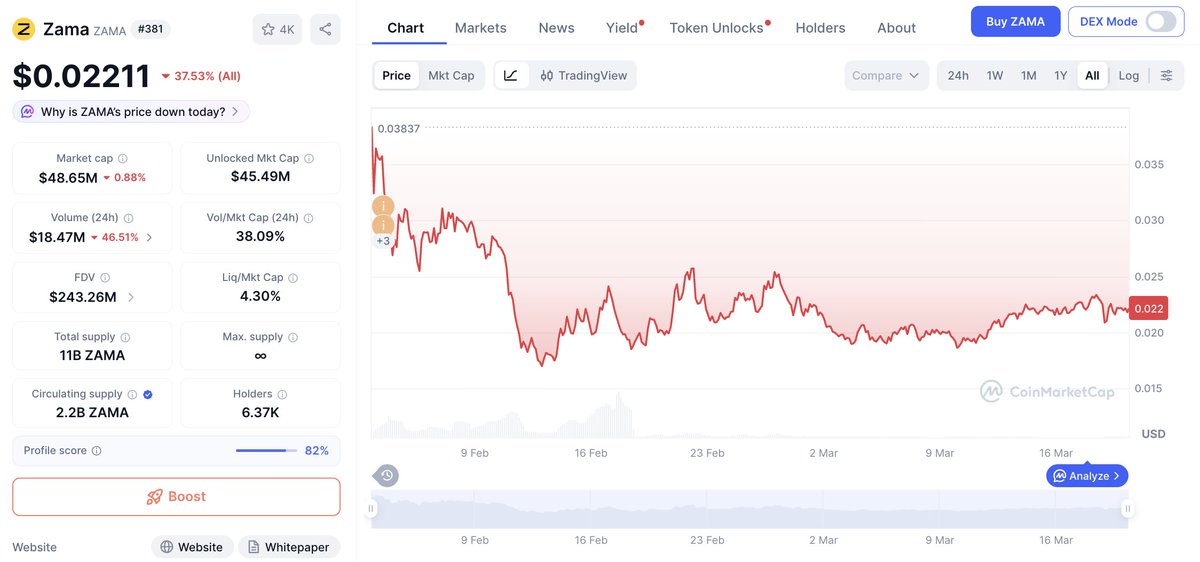Toggle DEX Mode switch

pyautogui.click(x=1160, y=21)
